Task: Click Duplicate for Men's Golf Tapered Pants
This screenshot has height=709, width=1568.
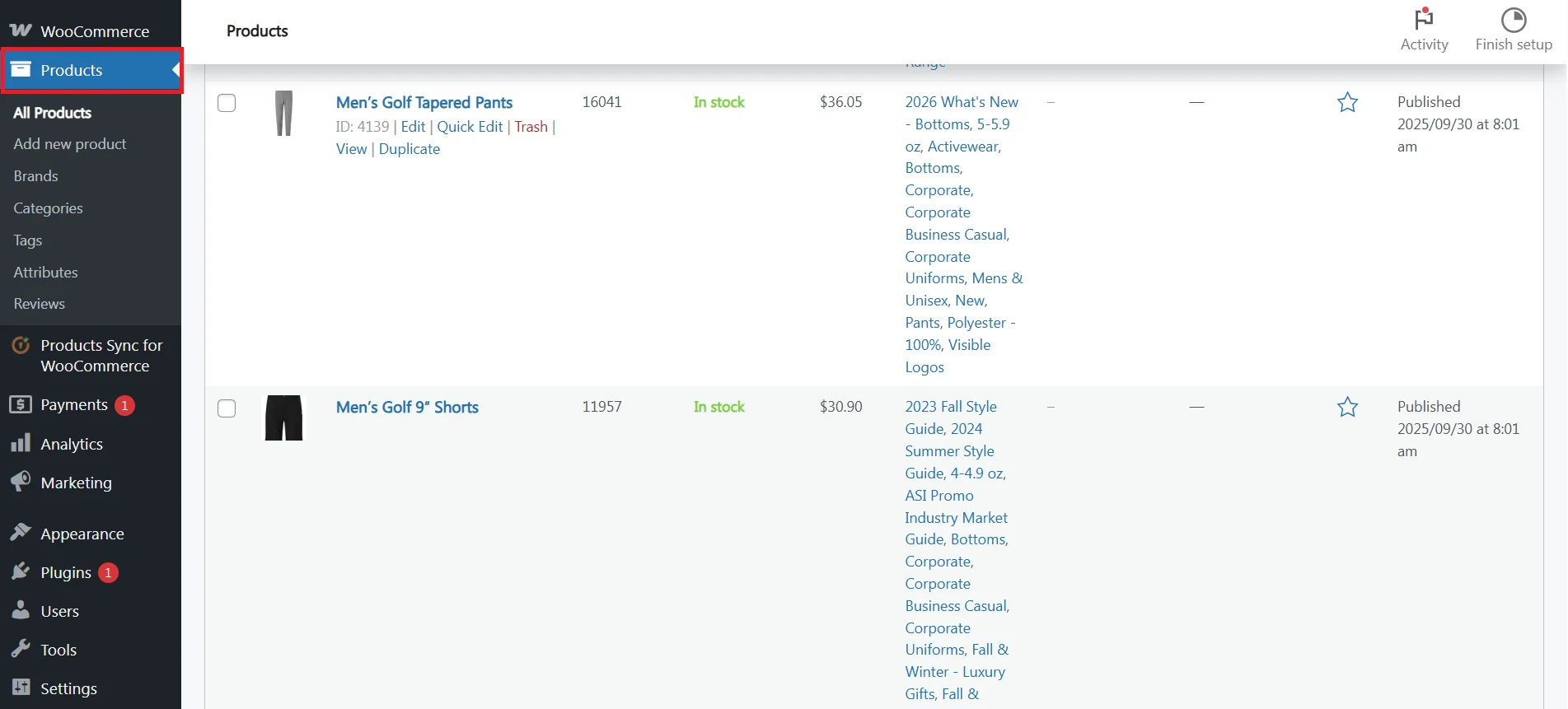Action: (x=409, y=149)
